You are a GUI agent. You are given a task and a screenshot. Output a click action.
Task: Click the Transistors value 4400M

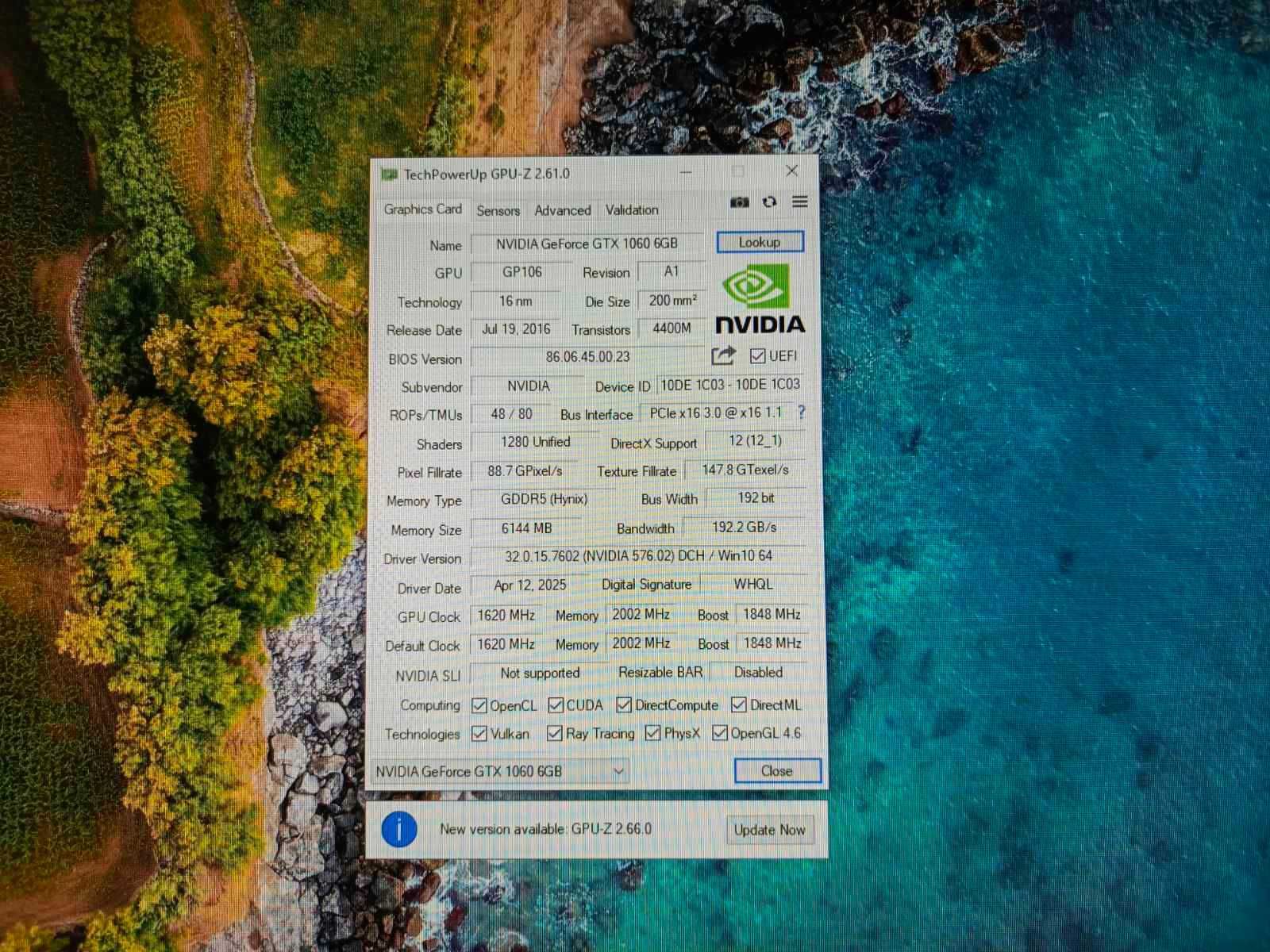pos(672,328)
